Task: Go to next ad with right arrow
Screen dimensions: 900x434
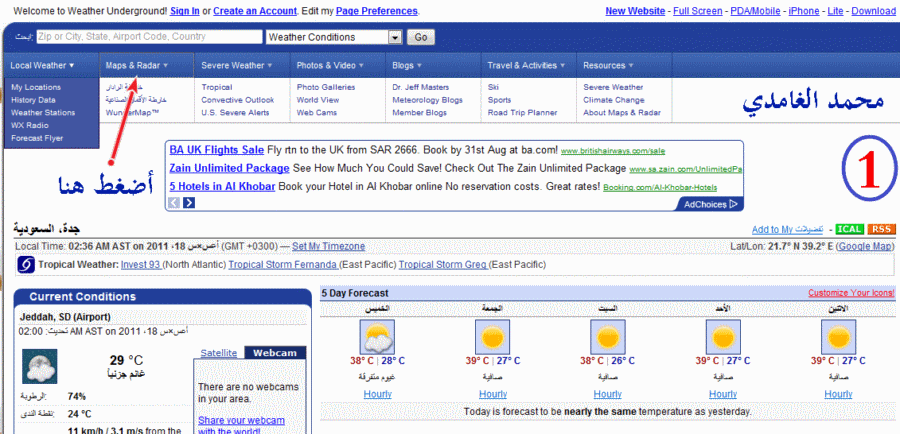Action: (x=189, y=203)
